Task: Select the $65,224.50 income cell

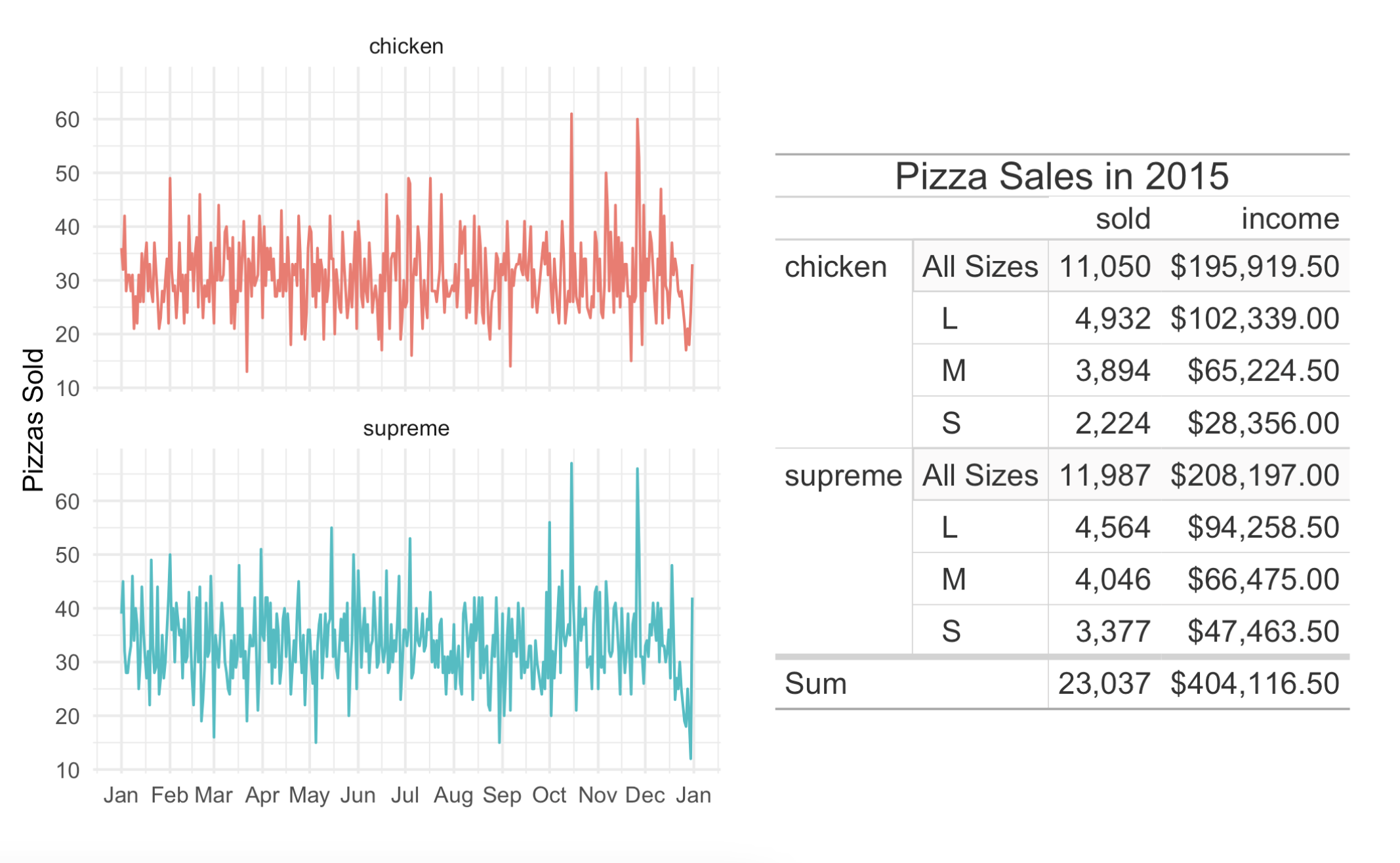Action: pyautogui.click(x=1262, y=371)
